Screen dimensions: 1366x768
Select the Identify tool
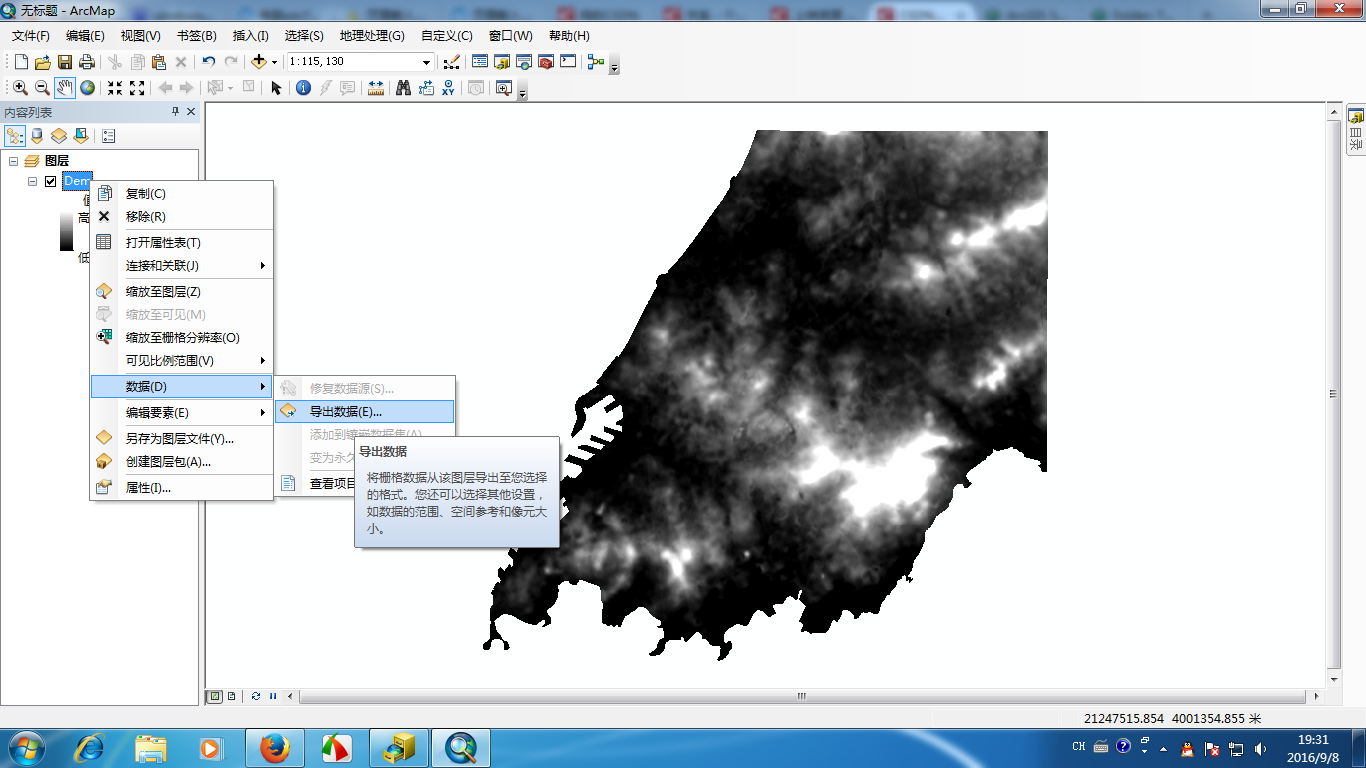pos(302,87)
